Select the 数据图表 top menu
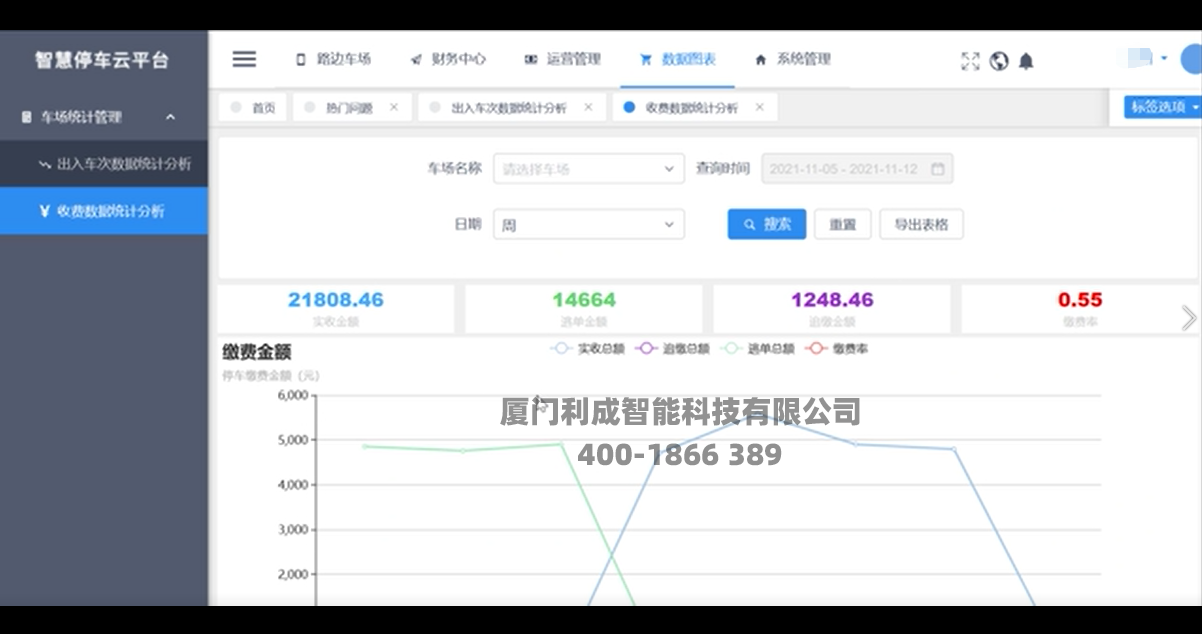The image size is (1202, 634). tap(678, 59)
